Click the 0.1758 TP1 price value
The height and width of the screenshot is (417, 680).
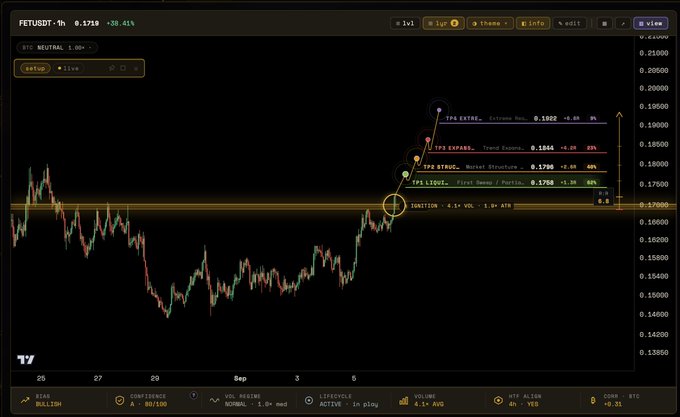[x=542, y=182]
